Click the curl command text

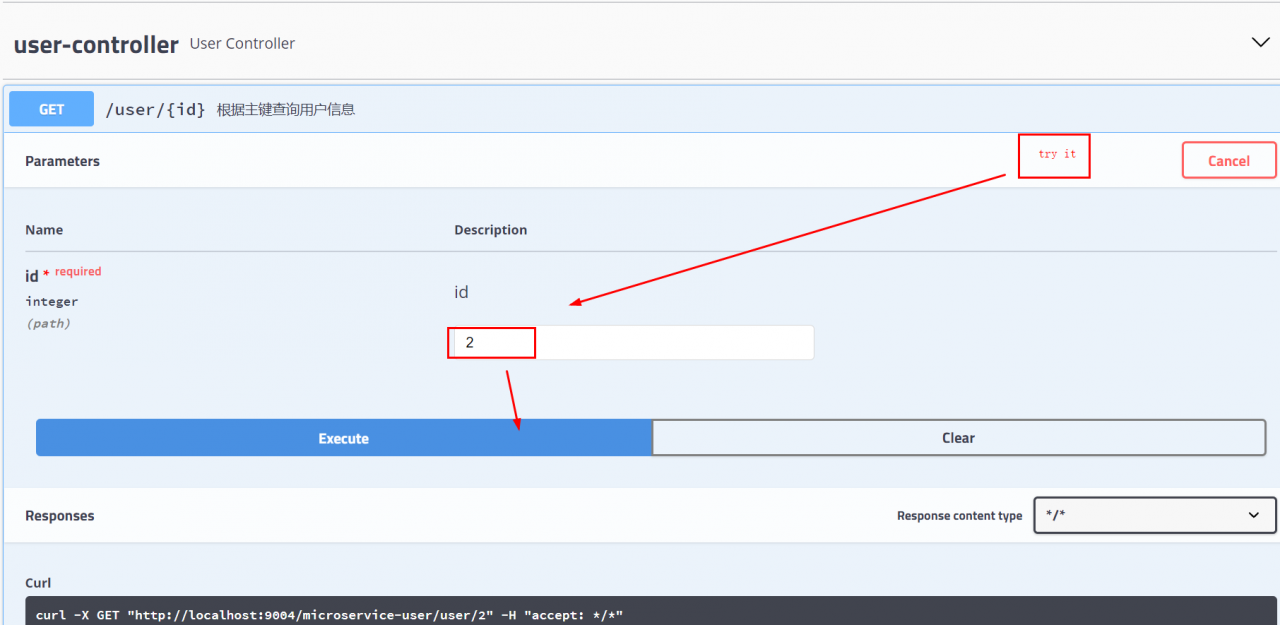pos(329,615)
